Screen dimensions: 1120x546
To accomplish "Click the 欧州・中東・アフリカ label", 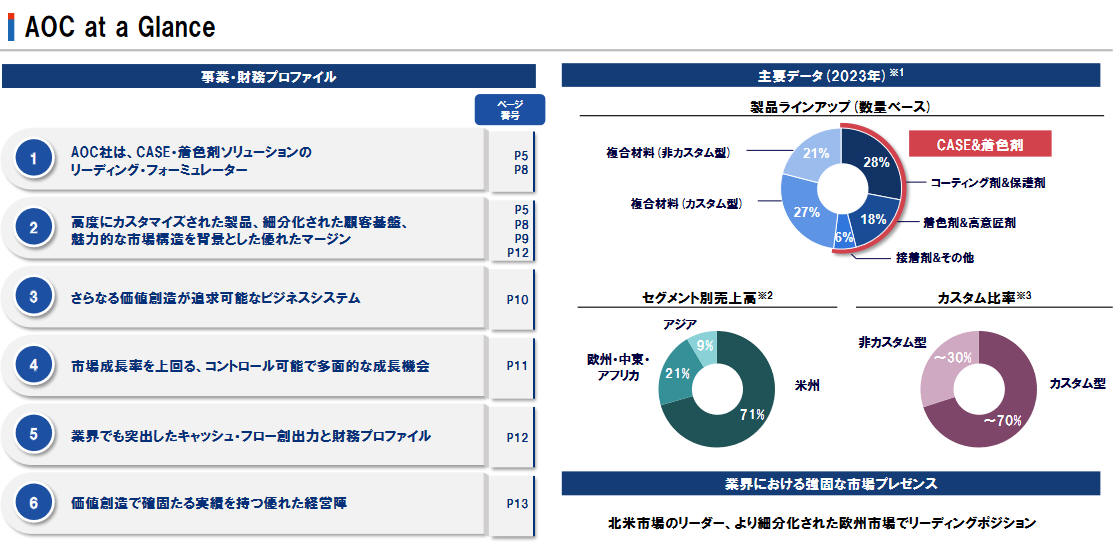I will [x=618, y=367].
